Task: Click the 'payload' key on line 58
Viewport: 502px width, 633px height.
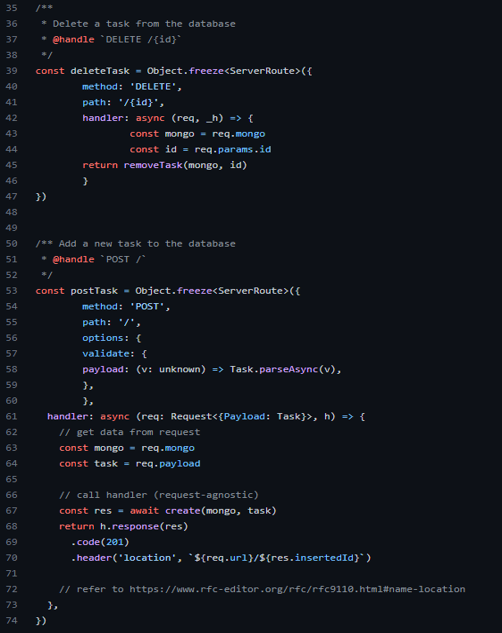Action: 103,369
